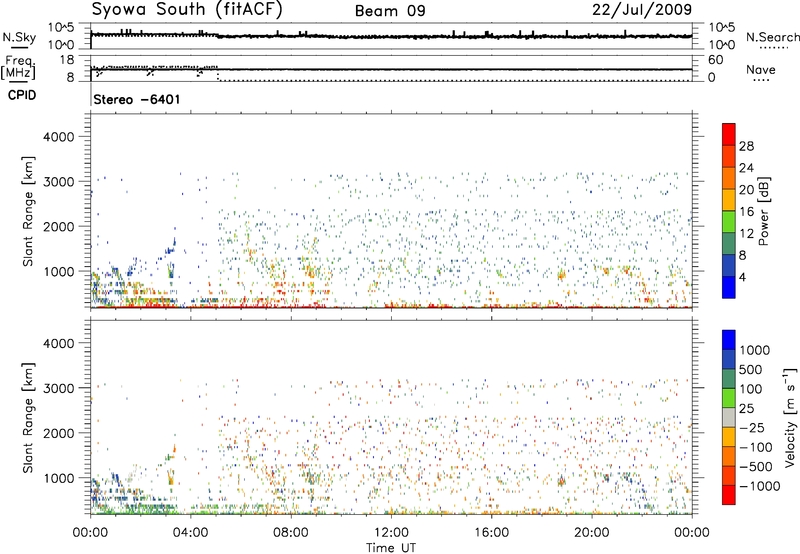The width and height of the screenshot is (800, 554).
Task: Click the date '22/Jul/2009'
Action: 642,10
